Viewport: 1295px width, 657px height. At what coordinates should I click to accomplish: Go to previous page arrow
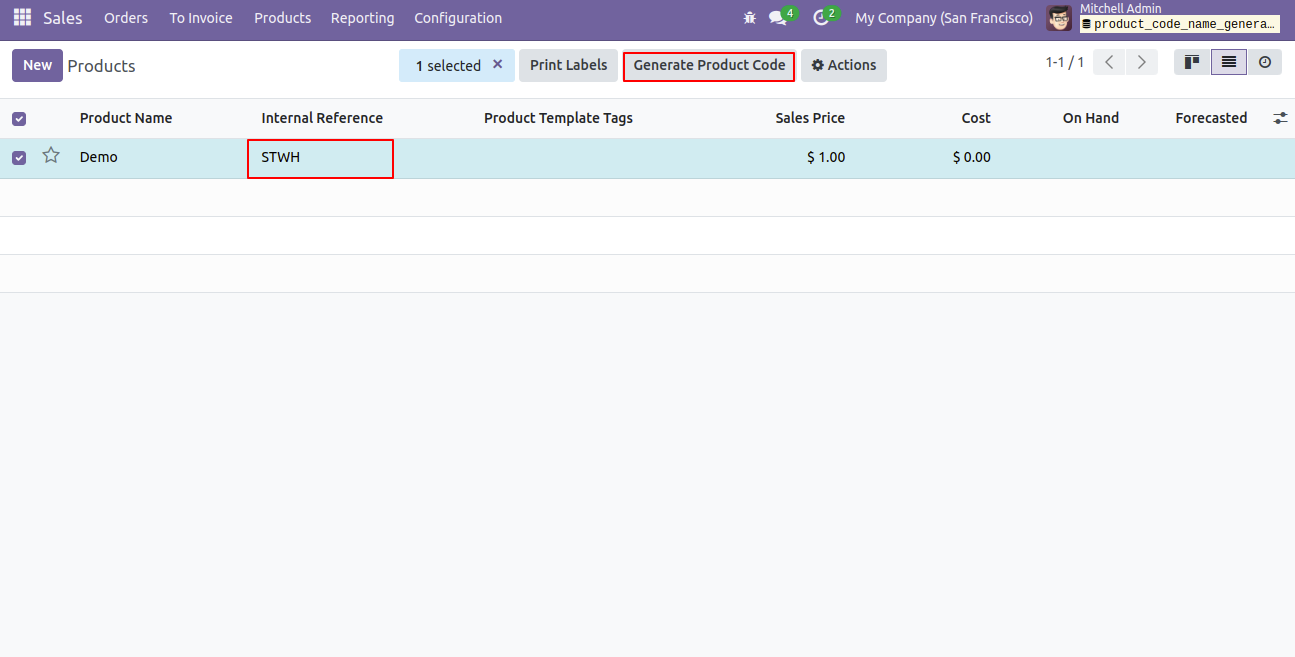1109,62
